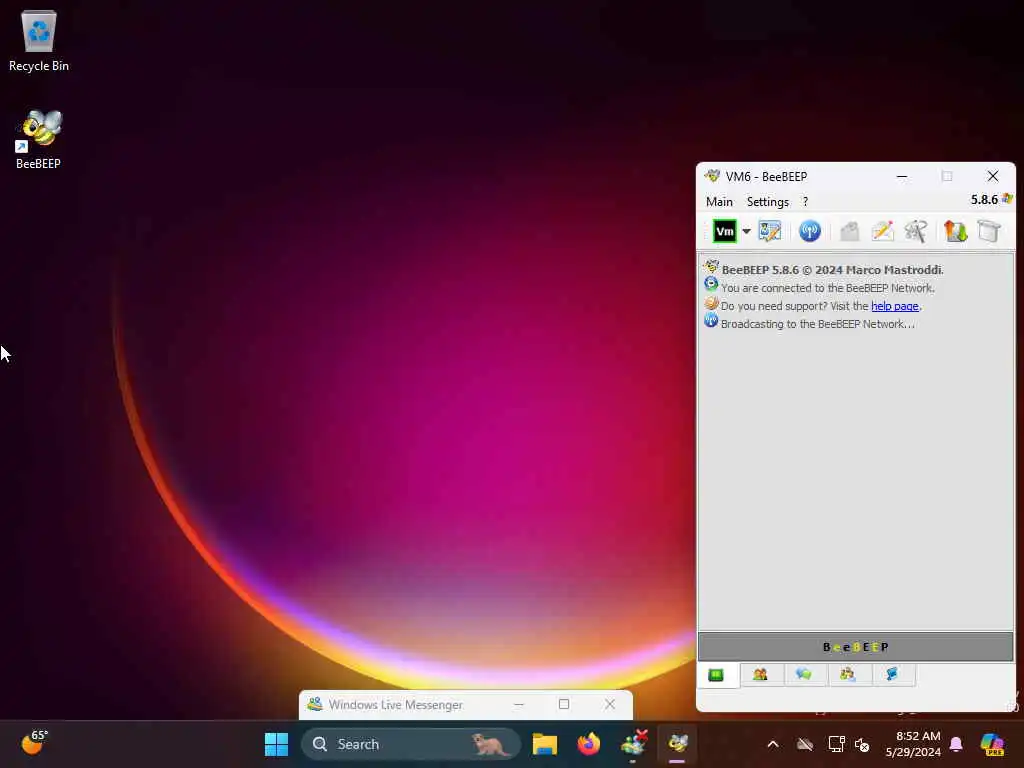The height and width of the screenshot is (768, 1024).
Task: Close the Windows Live Messenger window
Action: pyautogui.click(x=609, y=705)
